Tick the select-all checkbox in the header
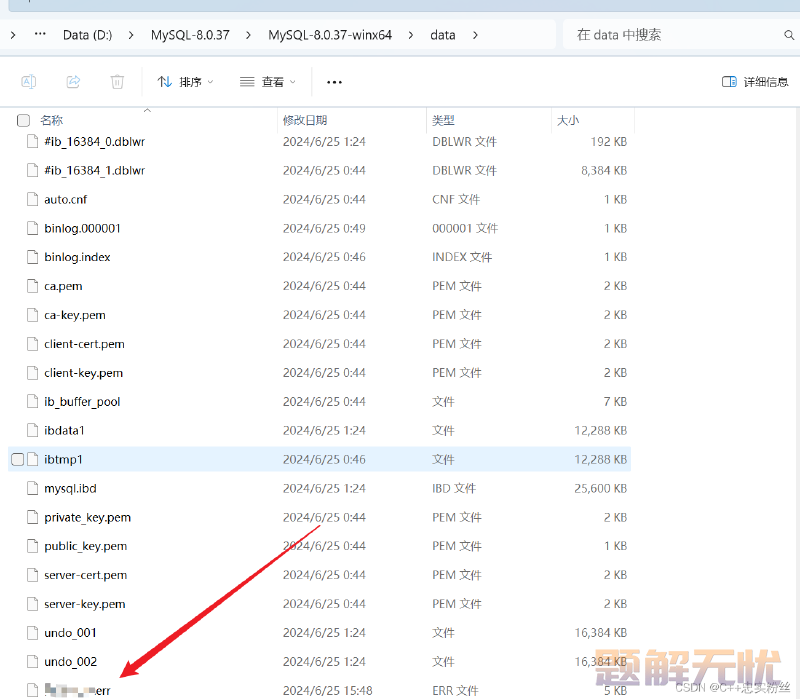This screenshot has height=699, width=800. pyautogui.click(x=23, y=120)
